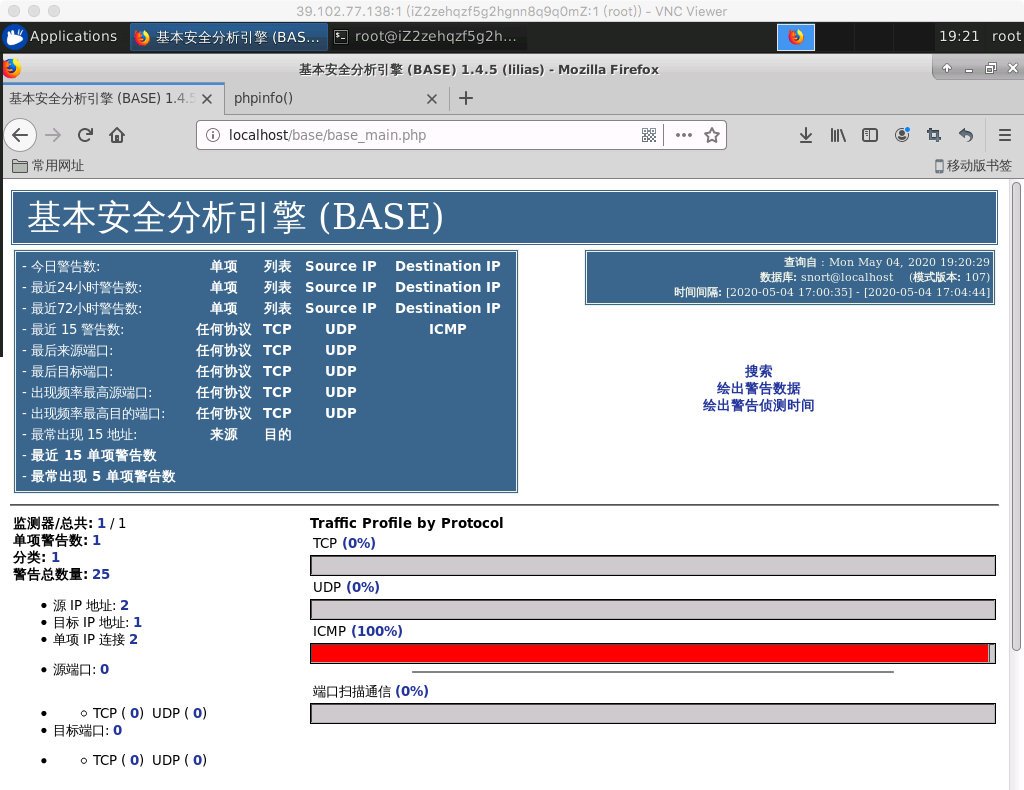Open 单项 for 今日警告数 row
1024x790 pixels.
pyautogui.click(x=223, y=266)
